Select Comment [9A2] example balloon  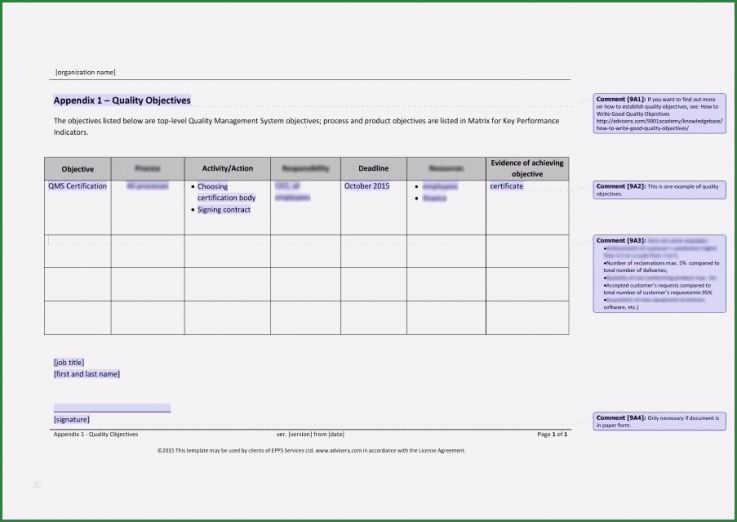[659, 189]
